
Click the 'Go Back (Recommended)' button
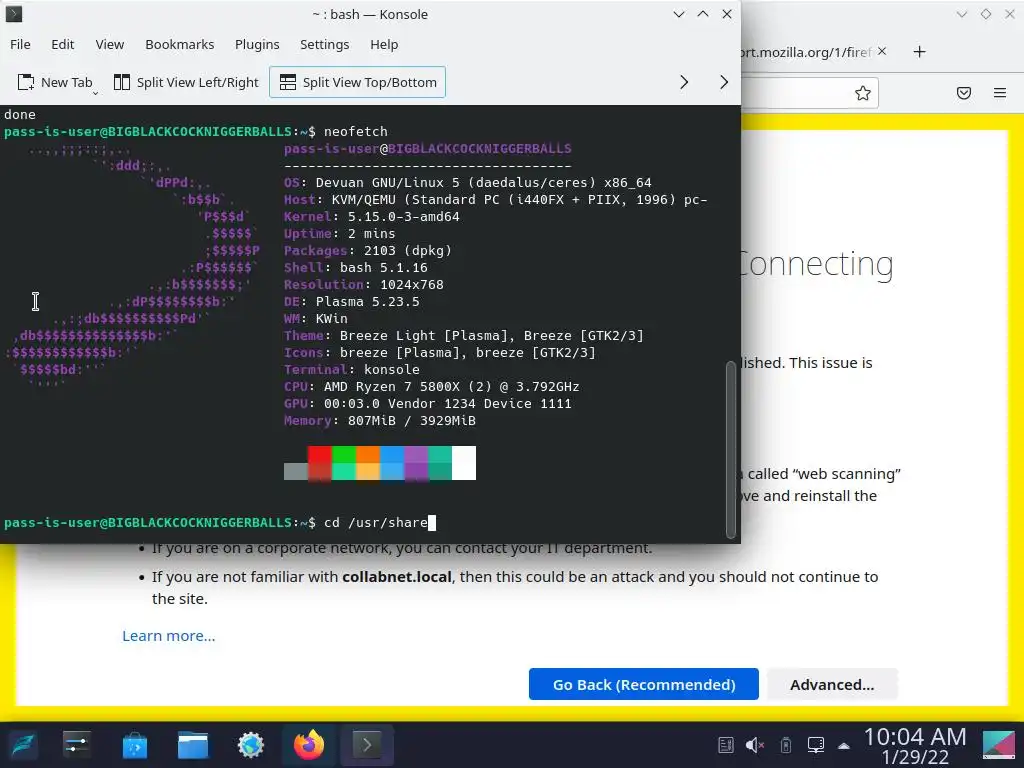click(644, 684)
